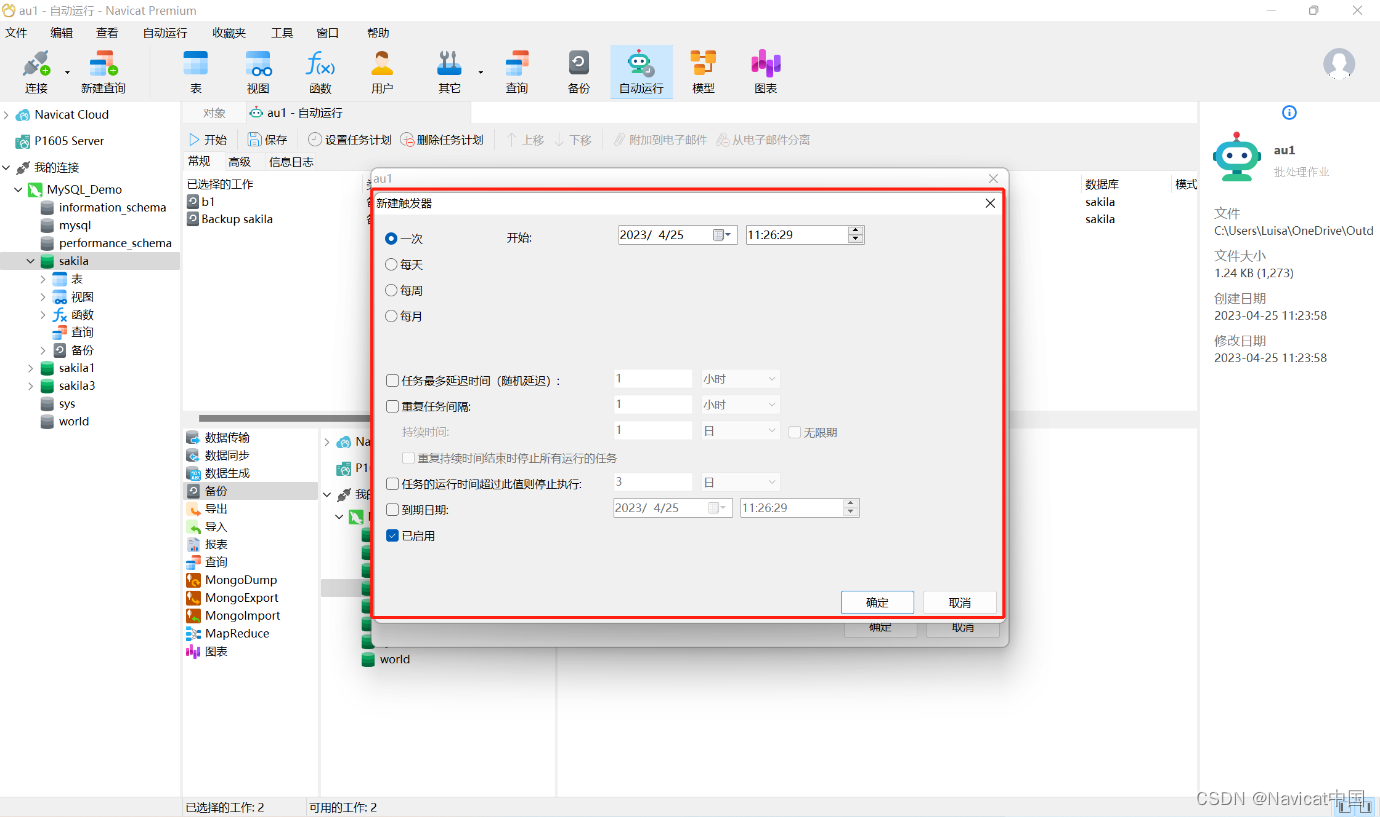Expand the sakila1 database node

[31, 368]
